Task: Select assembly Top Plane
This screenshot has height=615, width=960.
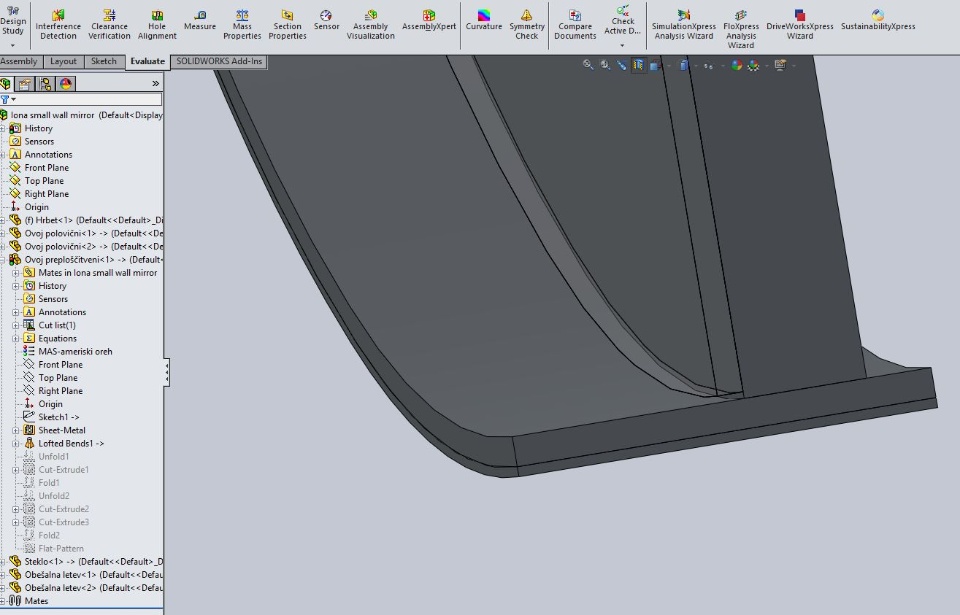Action: (x=37, y=181)
